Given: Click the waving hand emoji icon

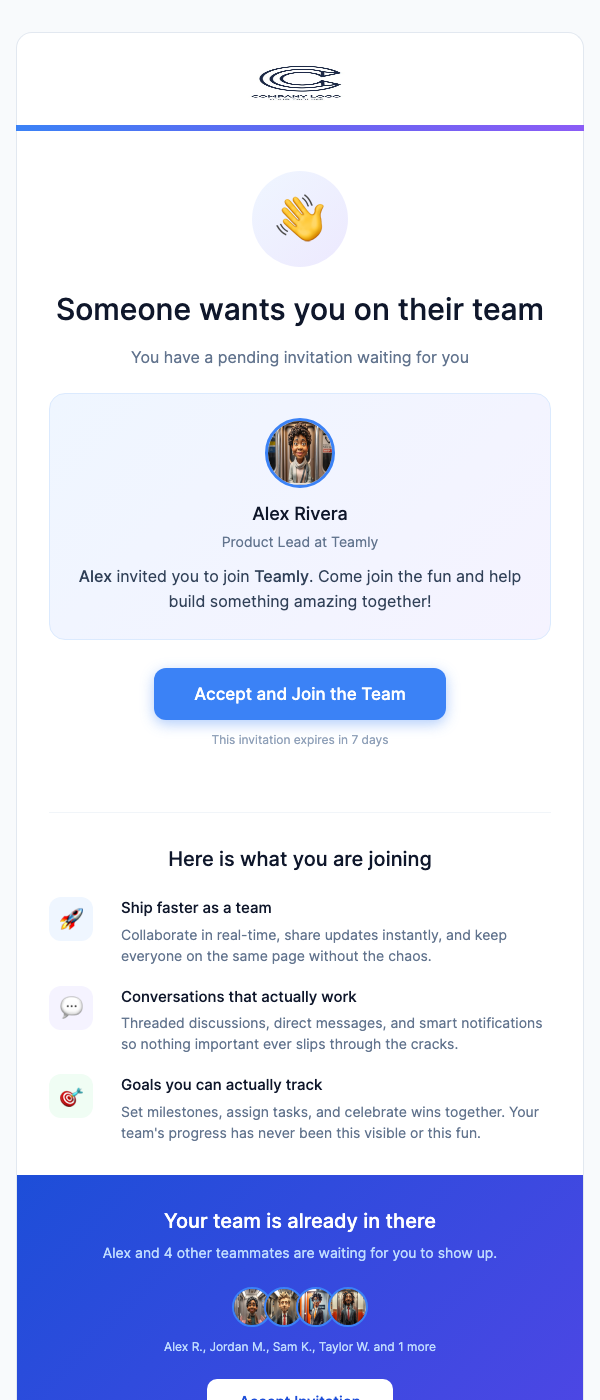Looking at the screenshot, I should 299,218.
